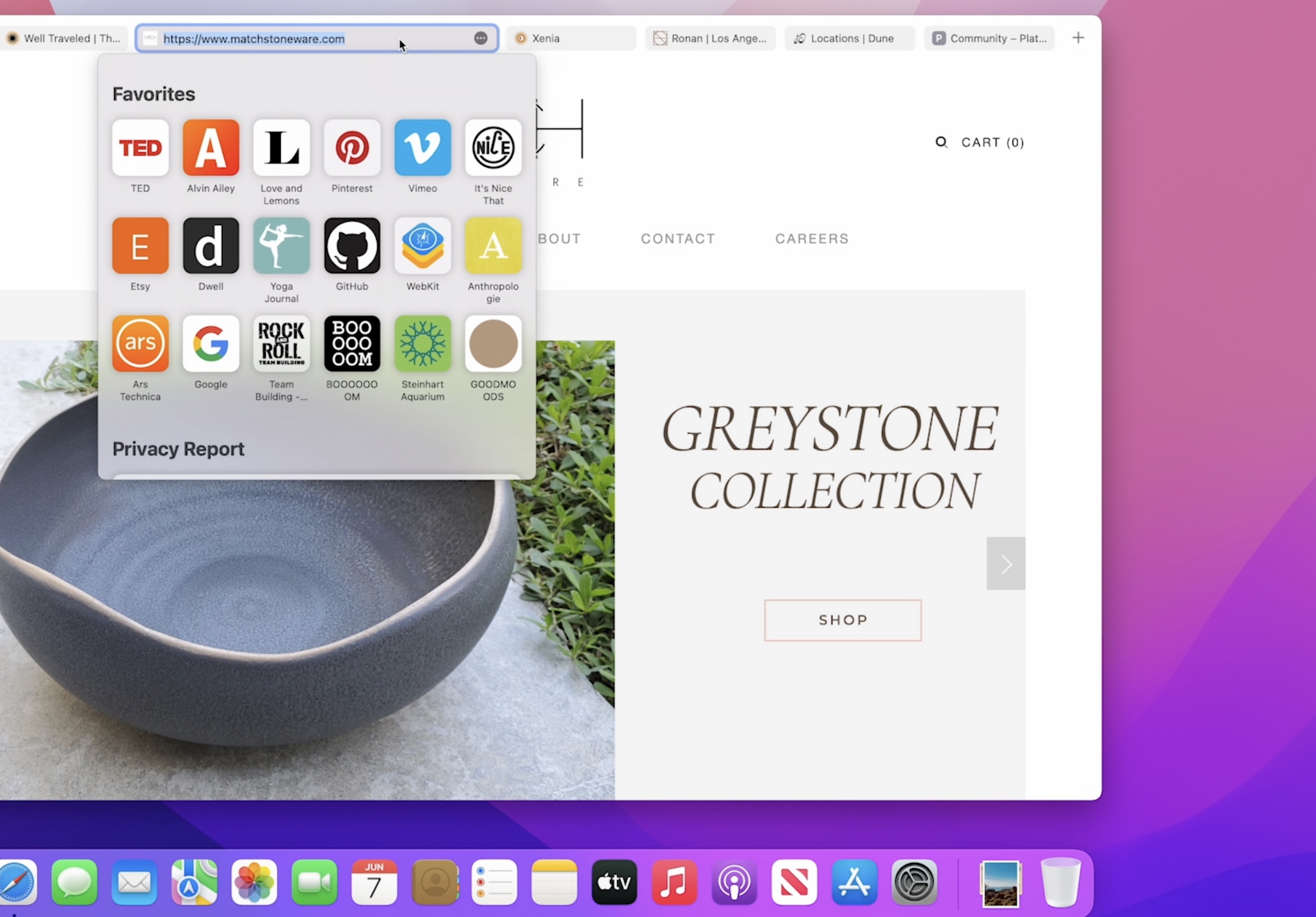Image resolution: width=1316 pixels, height=917 pixels.
Task: Switch to the Locations Dune tab
Action: click(849, 39)
